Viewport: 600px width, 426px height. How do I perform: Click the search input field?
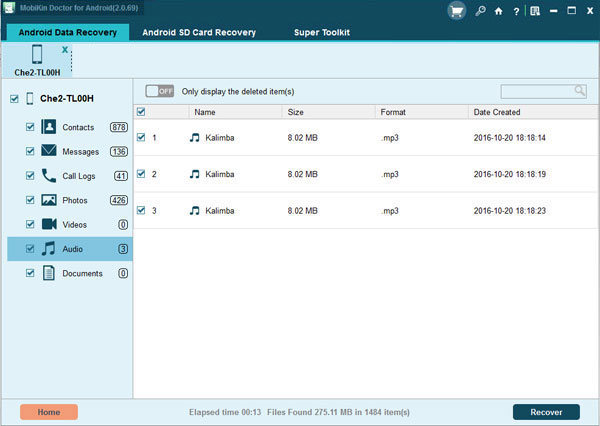[537, 91]
